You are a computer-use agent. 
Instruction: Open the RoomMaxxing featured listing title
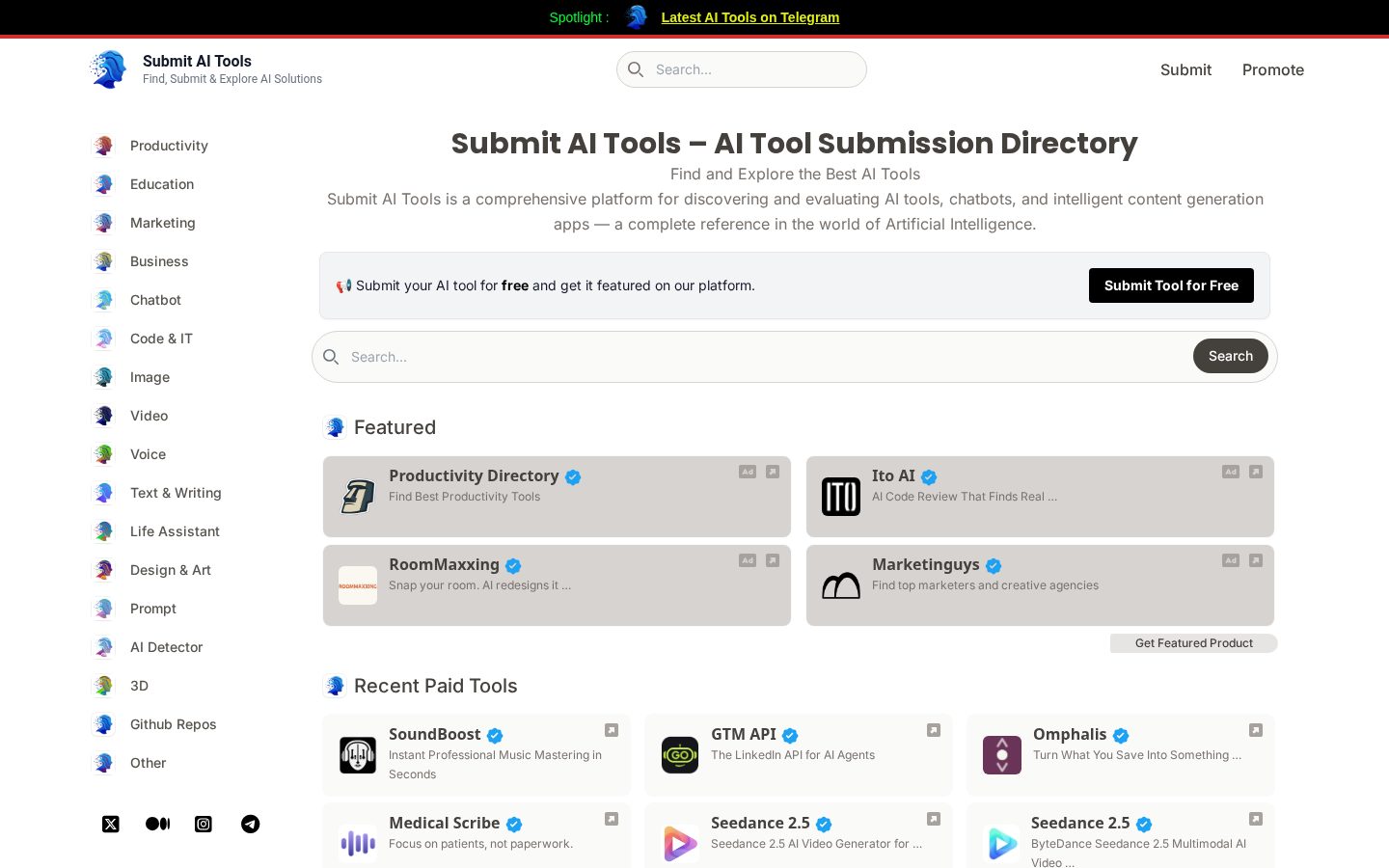tap(444, 564)
